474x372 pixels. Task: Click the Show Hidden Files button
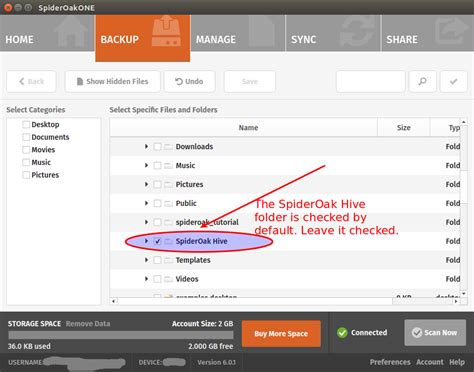[x=113, y=81]
